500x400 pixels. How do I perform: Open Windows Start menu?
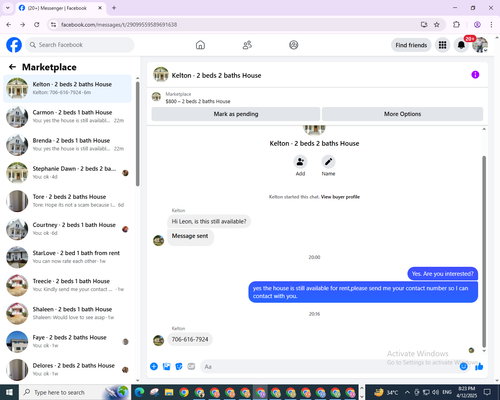(9, 392)
